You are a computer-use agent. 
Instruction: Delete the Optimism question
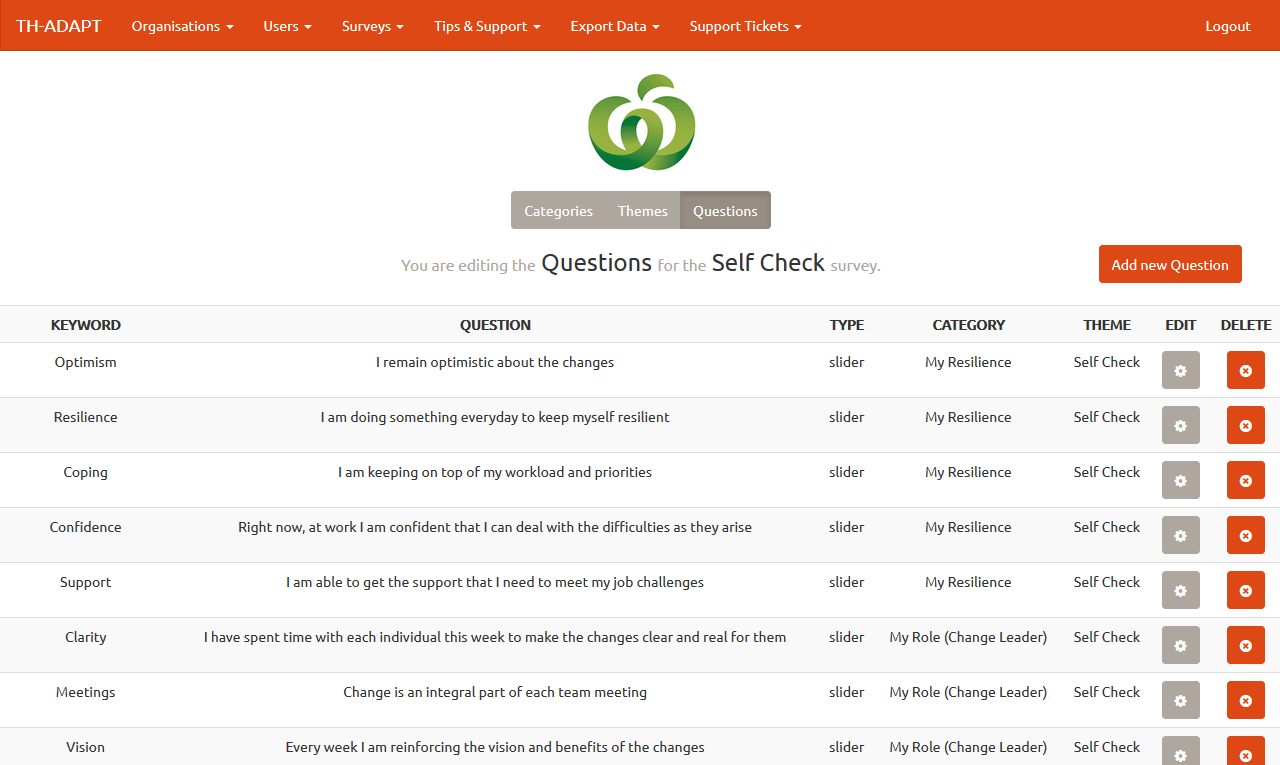(1246, 370)
